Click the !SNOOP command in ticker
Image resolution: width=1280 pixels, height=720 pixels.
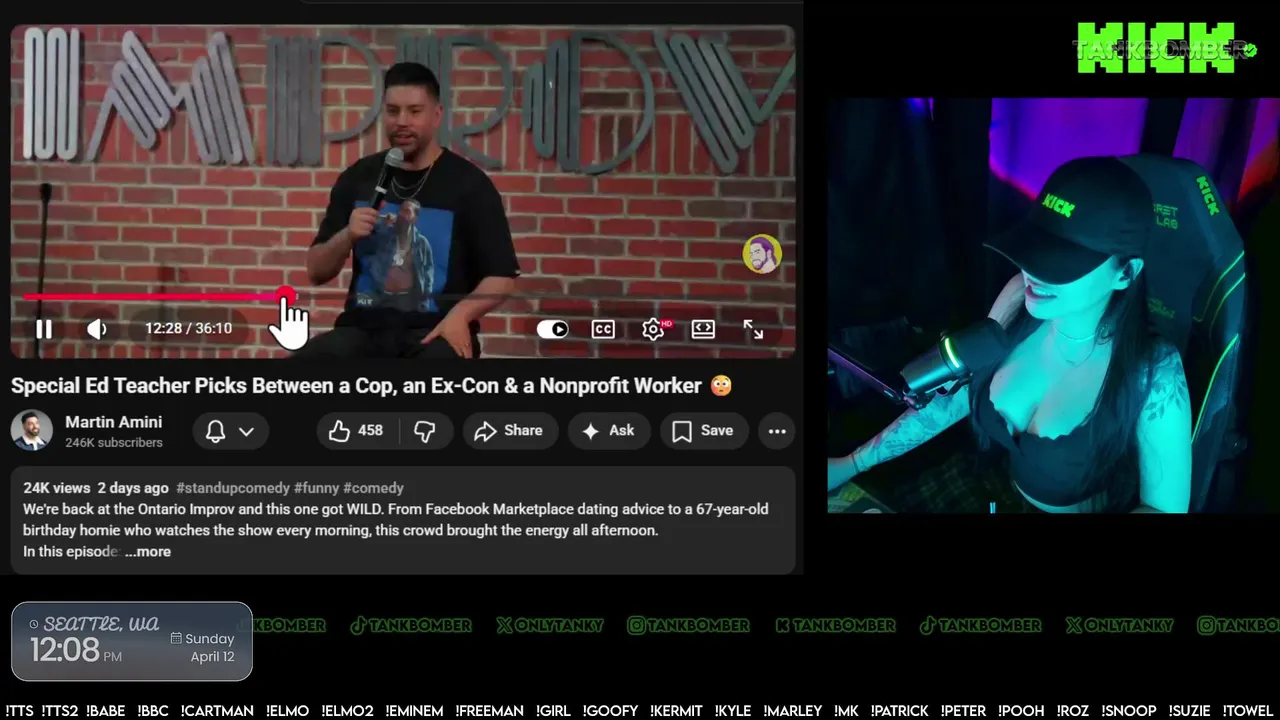[1129, 711]
